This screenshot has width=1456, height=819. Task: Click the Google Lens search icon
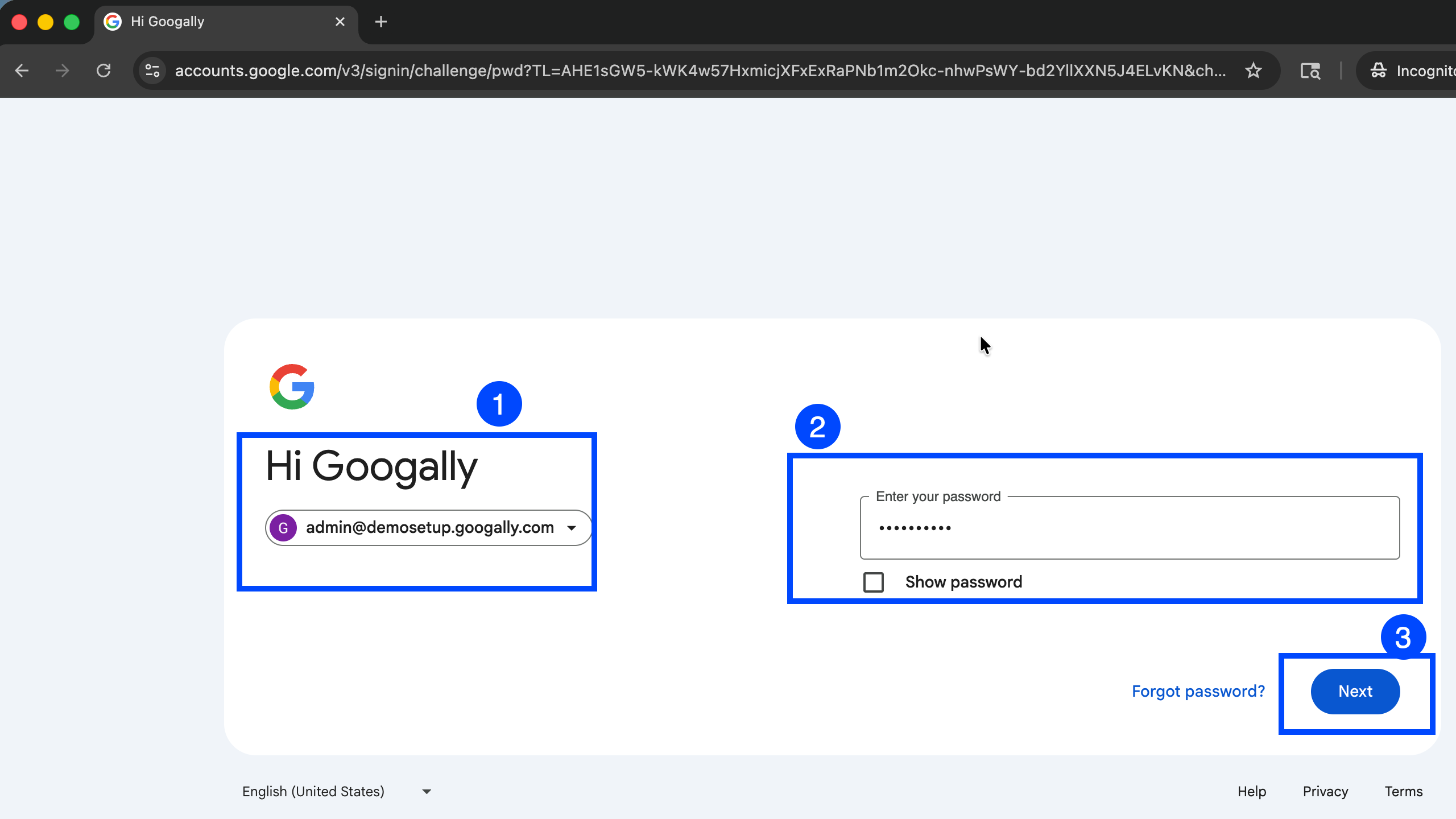pos(1310,71)
